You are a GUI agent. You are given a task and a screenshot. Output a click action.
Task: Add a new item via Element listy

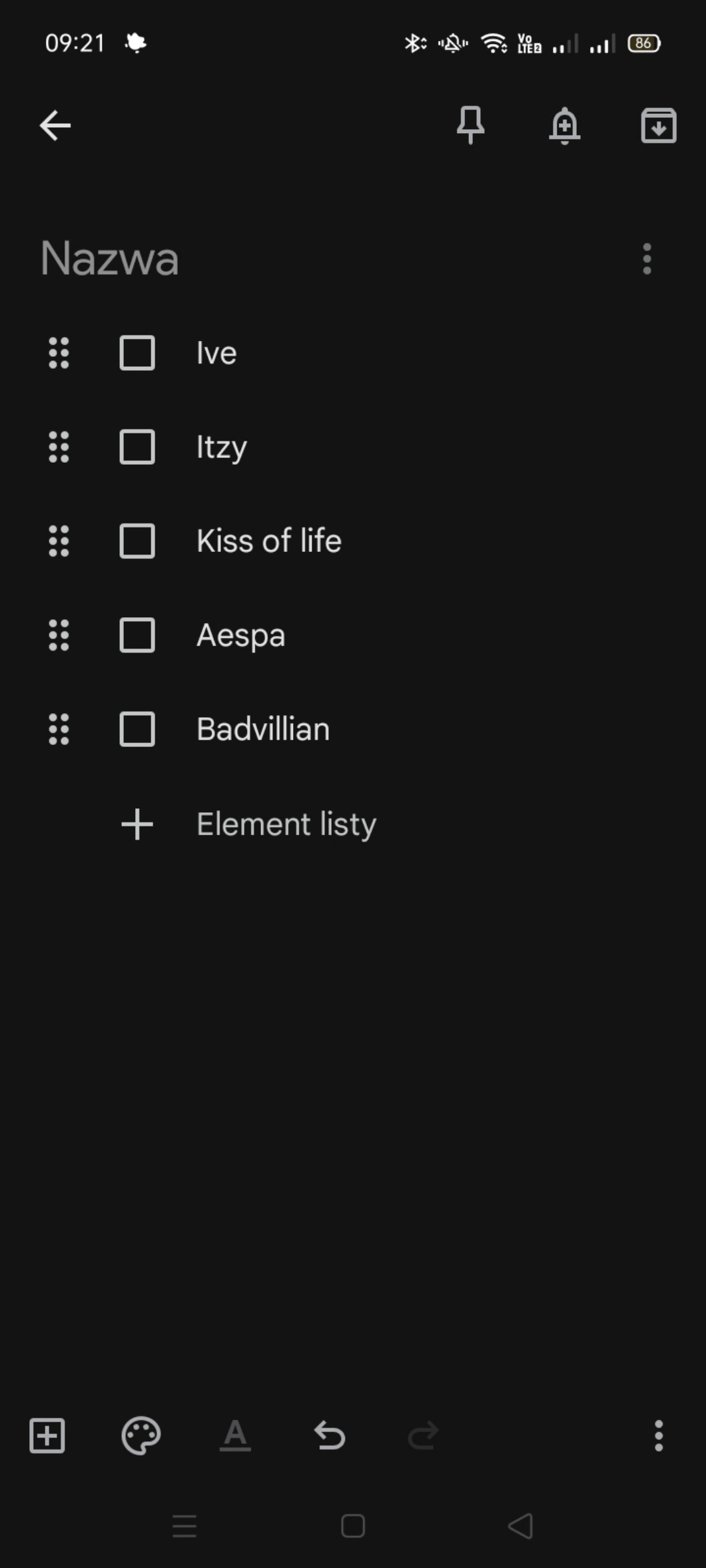click(x=286, y=824)
